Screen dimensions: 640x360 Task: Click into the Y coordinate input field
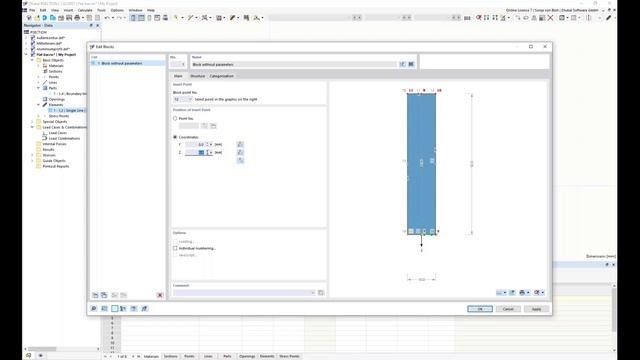tap(196, 144)
